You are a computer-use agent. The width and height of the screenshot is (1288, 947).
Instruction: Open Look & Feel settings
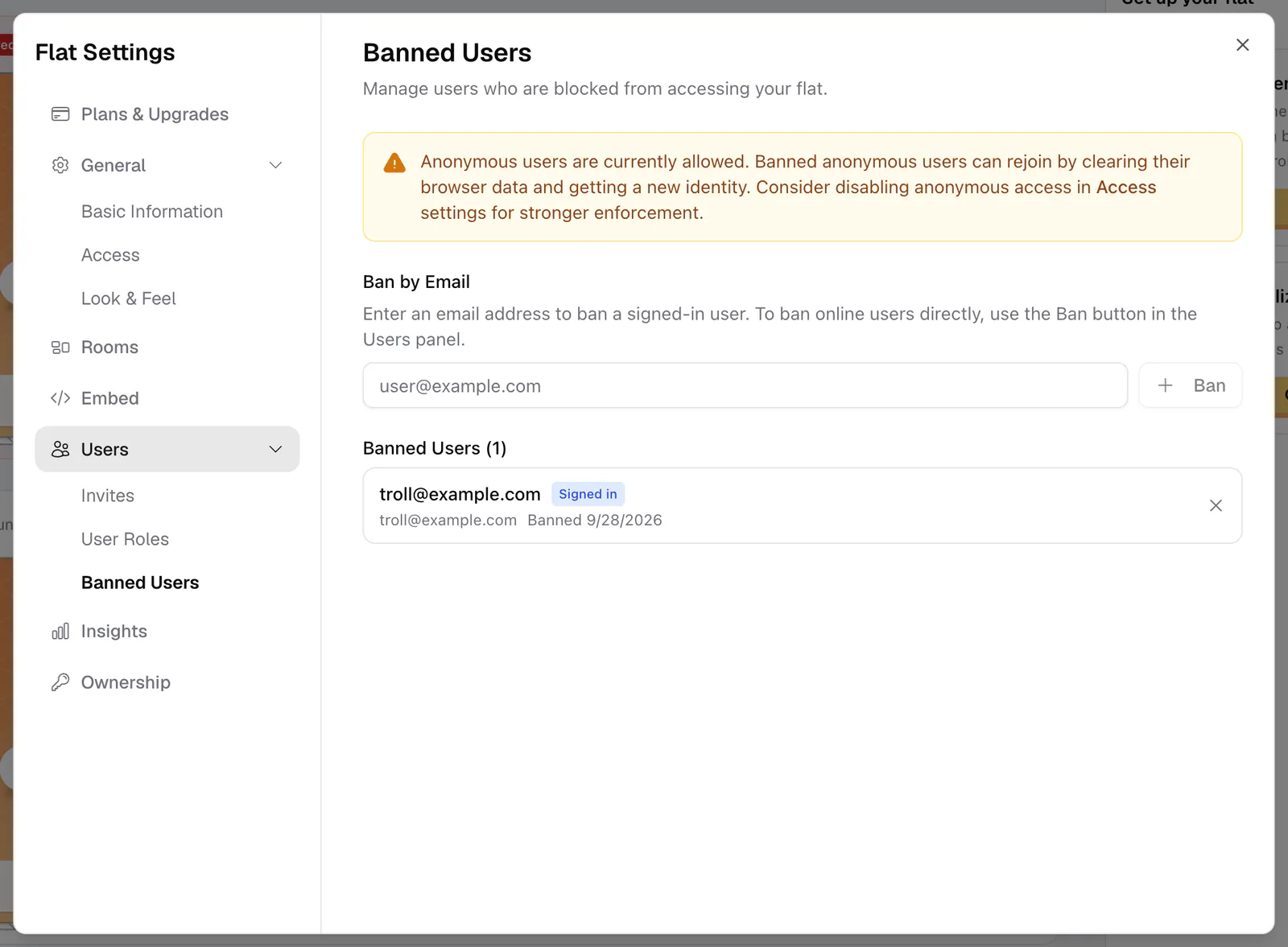coord(129,299)
